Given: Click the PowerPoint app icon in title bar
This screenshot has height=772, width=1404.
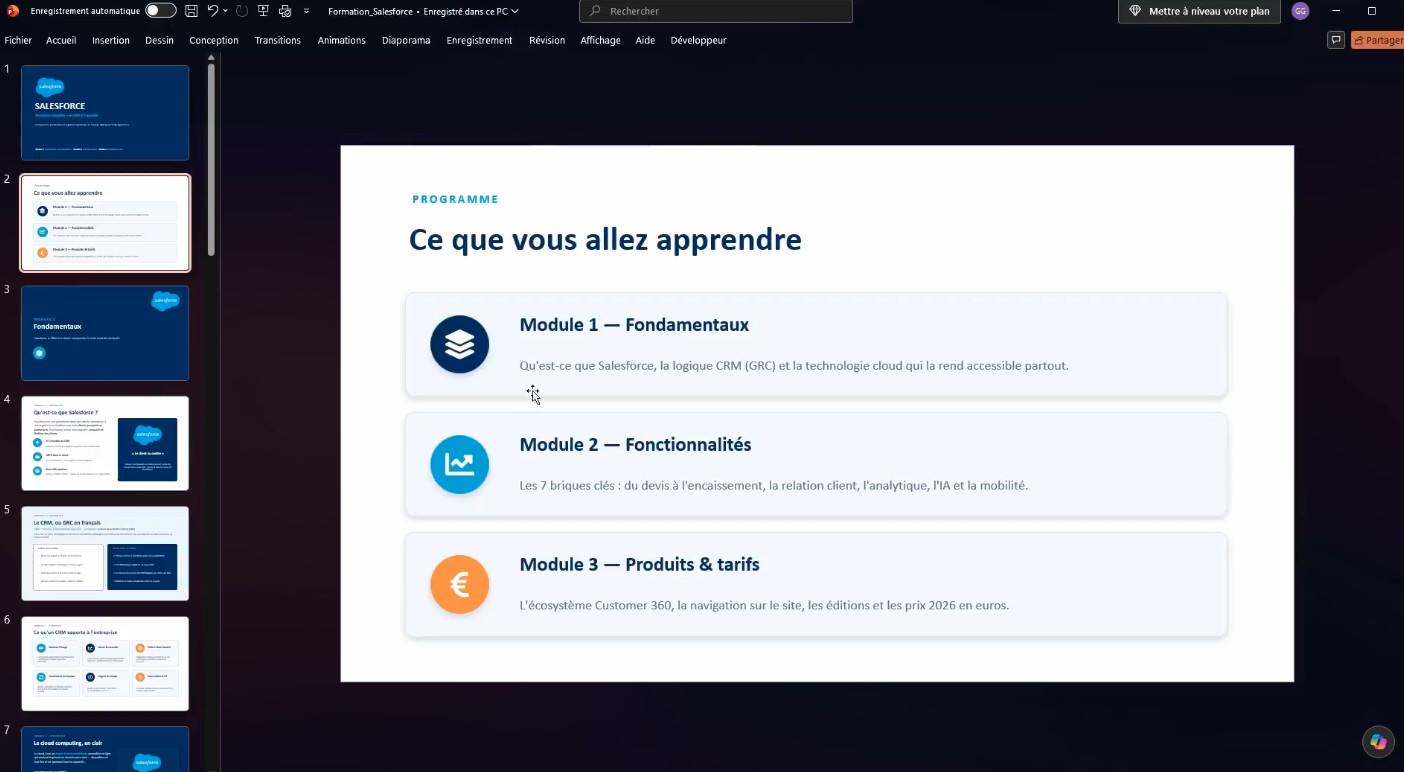Looking at the screenshot, I should tap(13, 11).
